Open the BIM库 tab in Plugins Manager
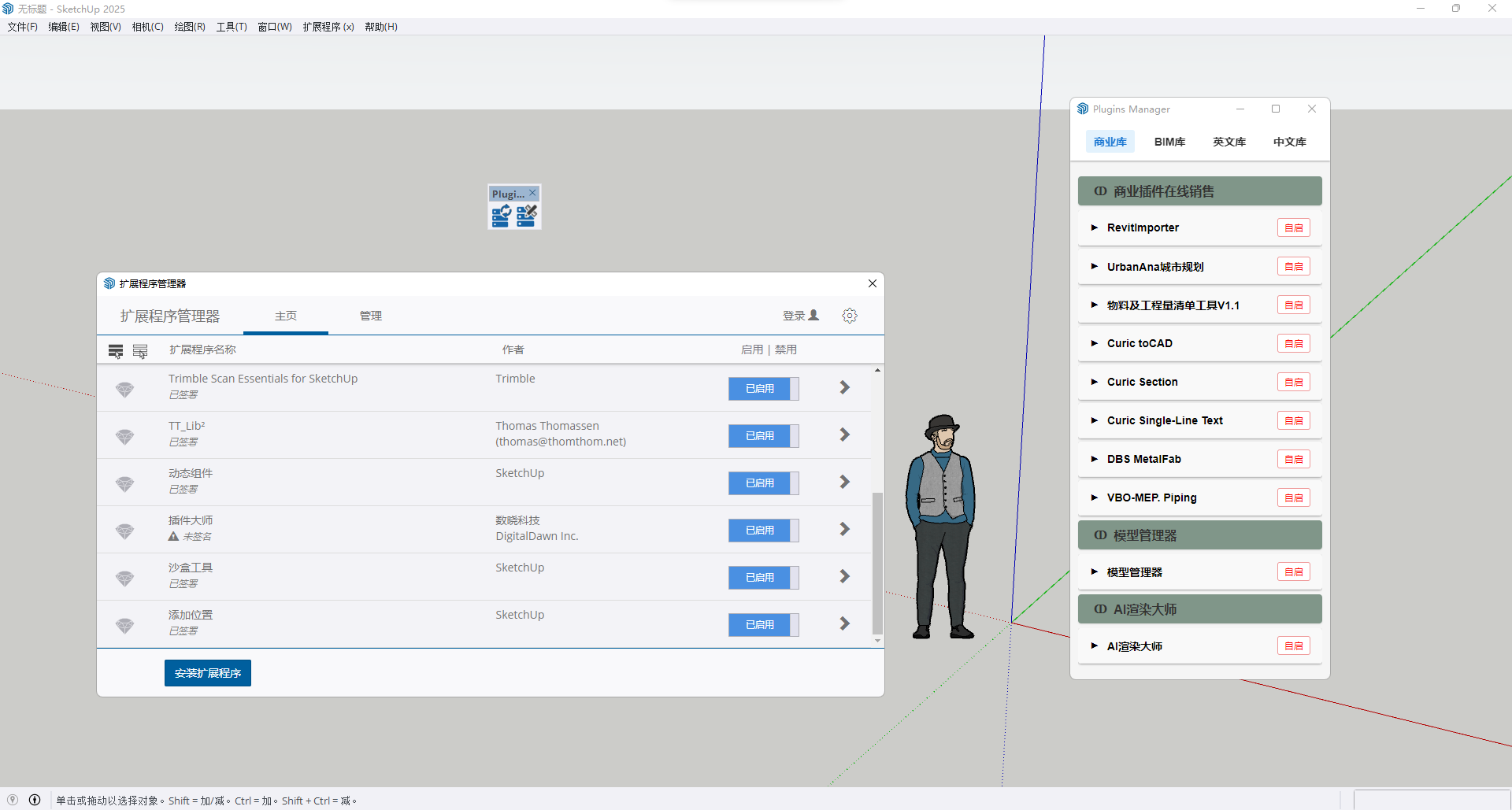The width and height of the screenshot is (1512, 810). click(x=1169, y=142)
